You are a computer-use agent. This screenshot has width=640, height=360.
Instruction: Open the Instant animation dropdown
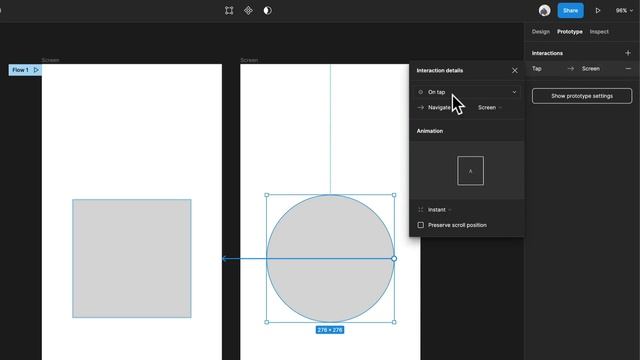point(439,210)
